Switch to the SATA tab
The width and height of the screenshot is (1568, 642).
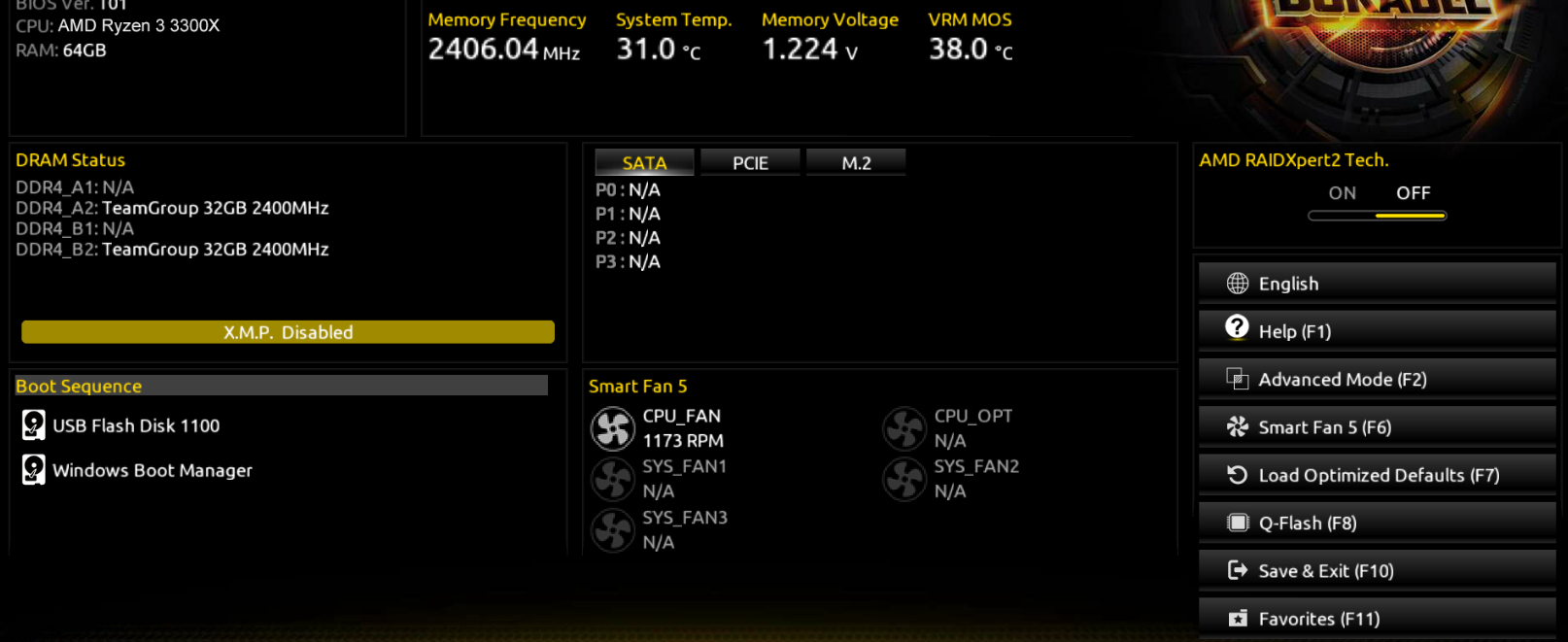pyautogui.click(x=644, y=162)
